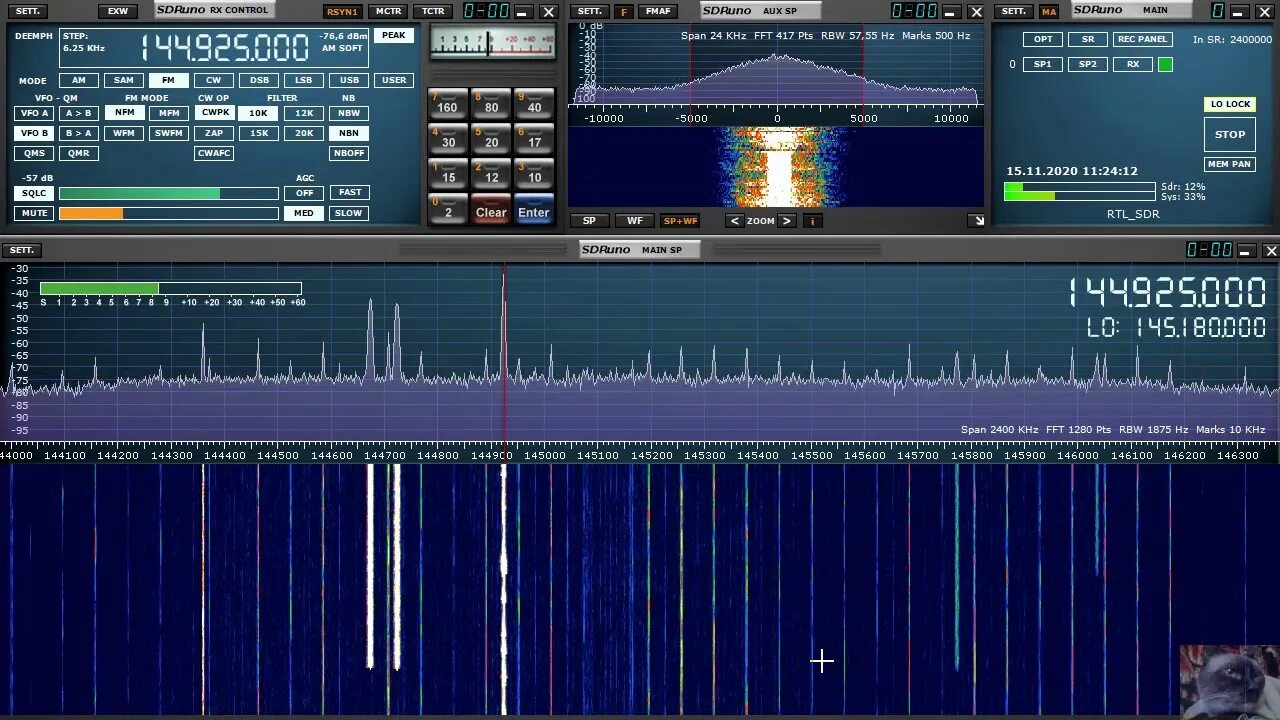The height and width of the screenshot is (720, 1280).
Task: Open the REC PANEL
Action: pyautogui.click(x=1142, y=39)
